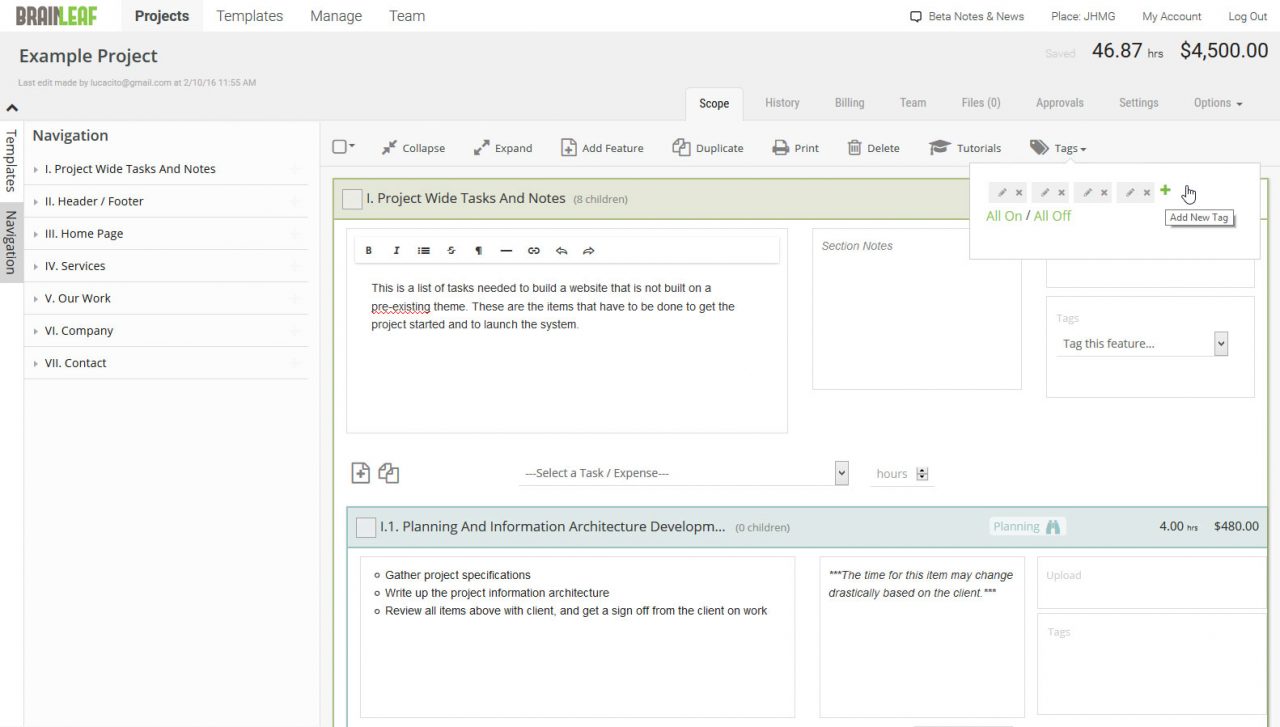Check the Project Wide Tasks And Notes checkbox

pyautogui.click(x=352, y=199)
